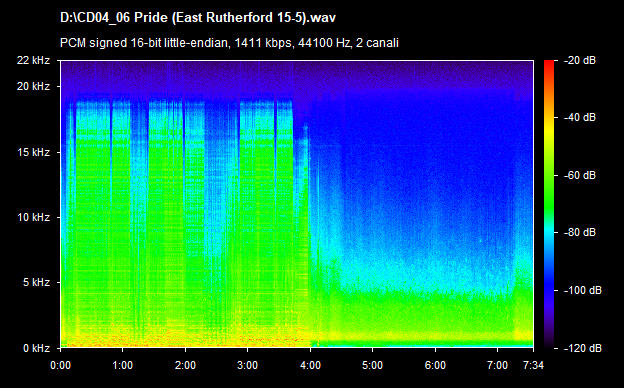Click the 7:34 end time marker
Viewport: 624px width, 388px height.
(x=533, y=365)
